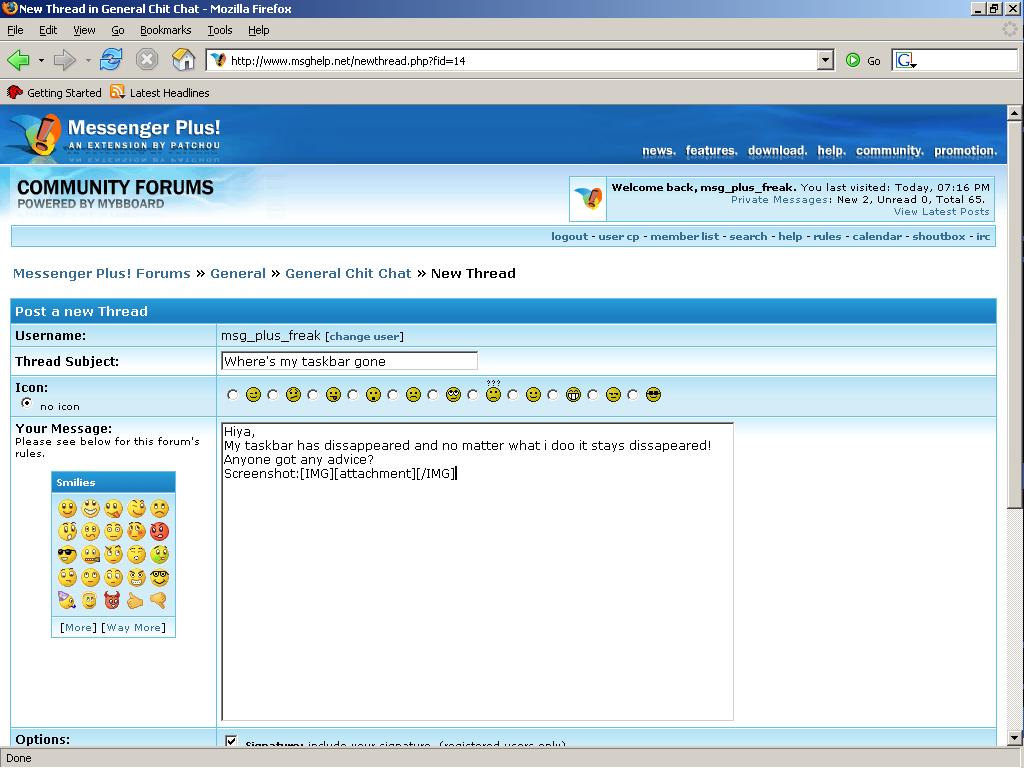Expand the address bar URL history dropdown
The image size is (1024, 768).
tap(825, 60)
